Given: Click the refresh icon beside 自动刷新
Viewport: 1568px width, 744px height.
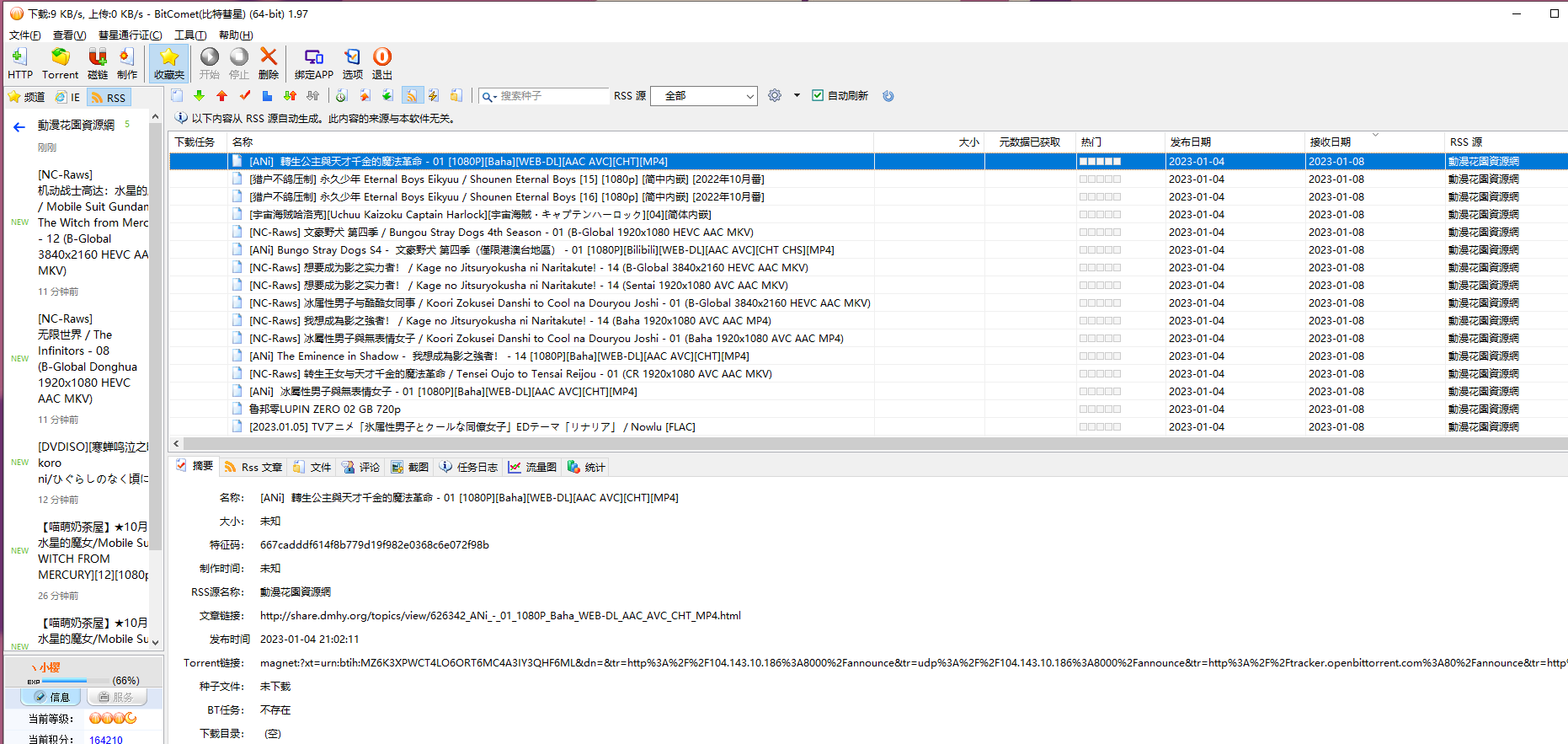Looking at the screenshot, I should (x=888, y=96).
